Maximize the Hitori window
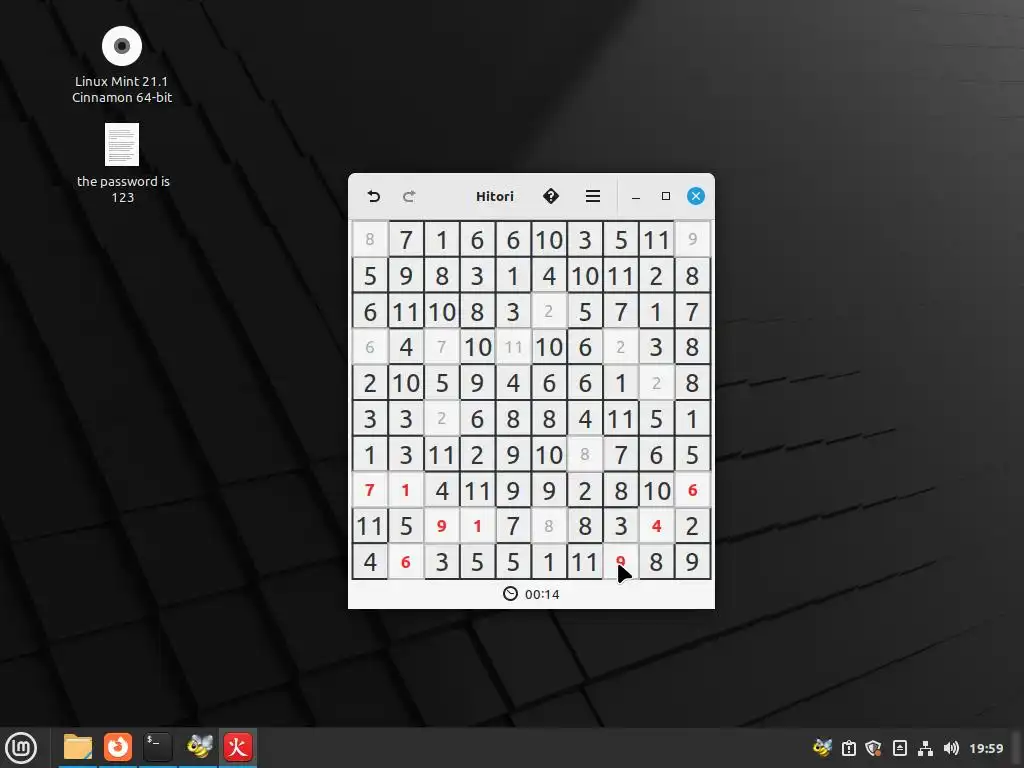Viewport: 1024px width, 768px height. 665,196
